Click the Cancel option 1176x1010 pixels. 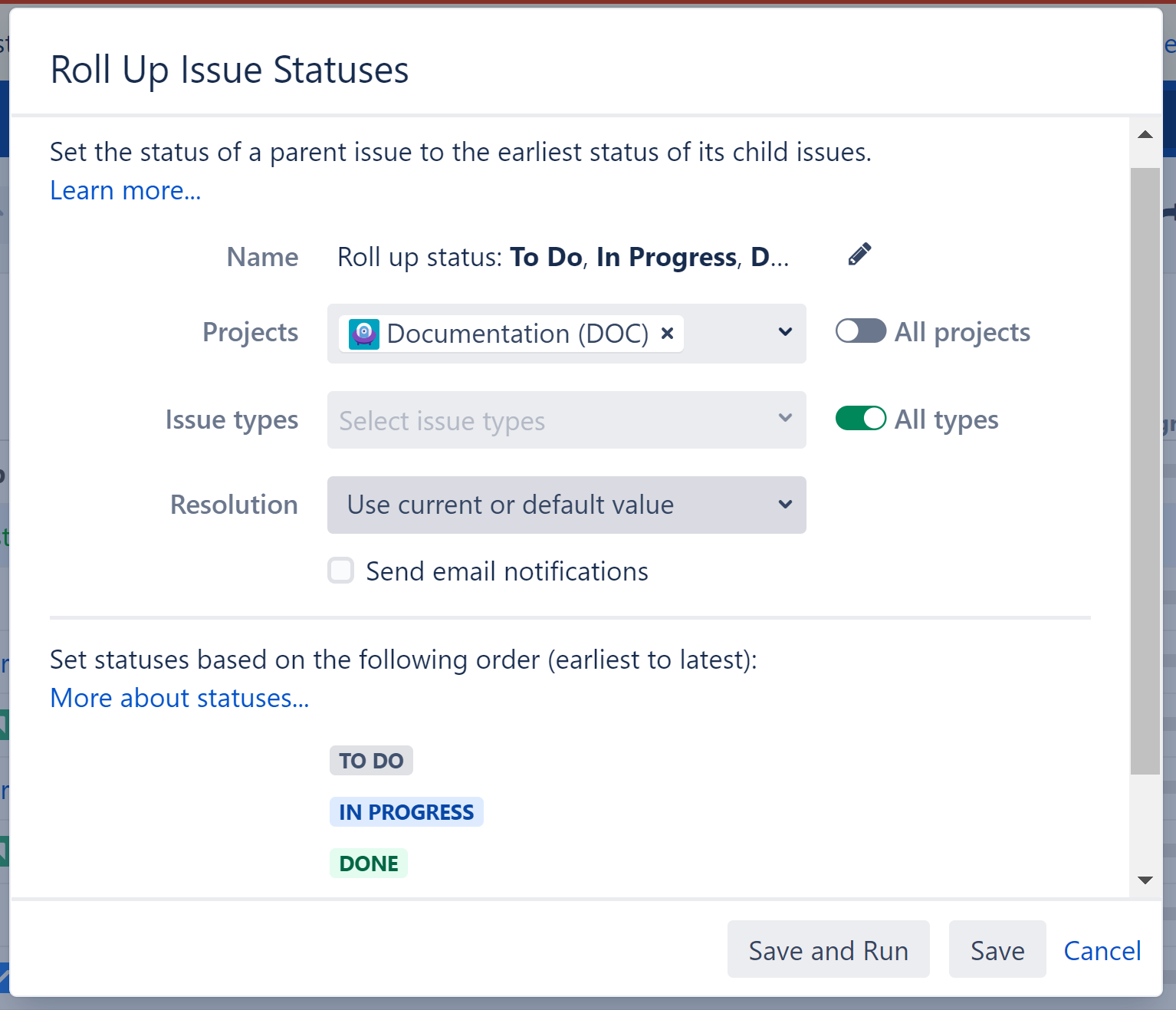(1102, 950)
